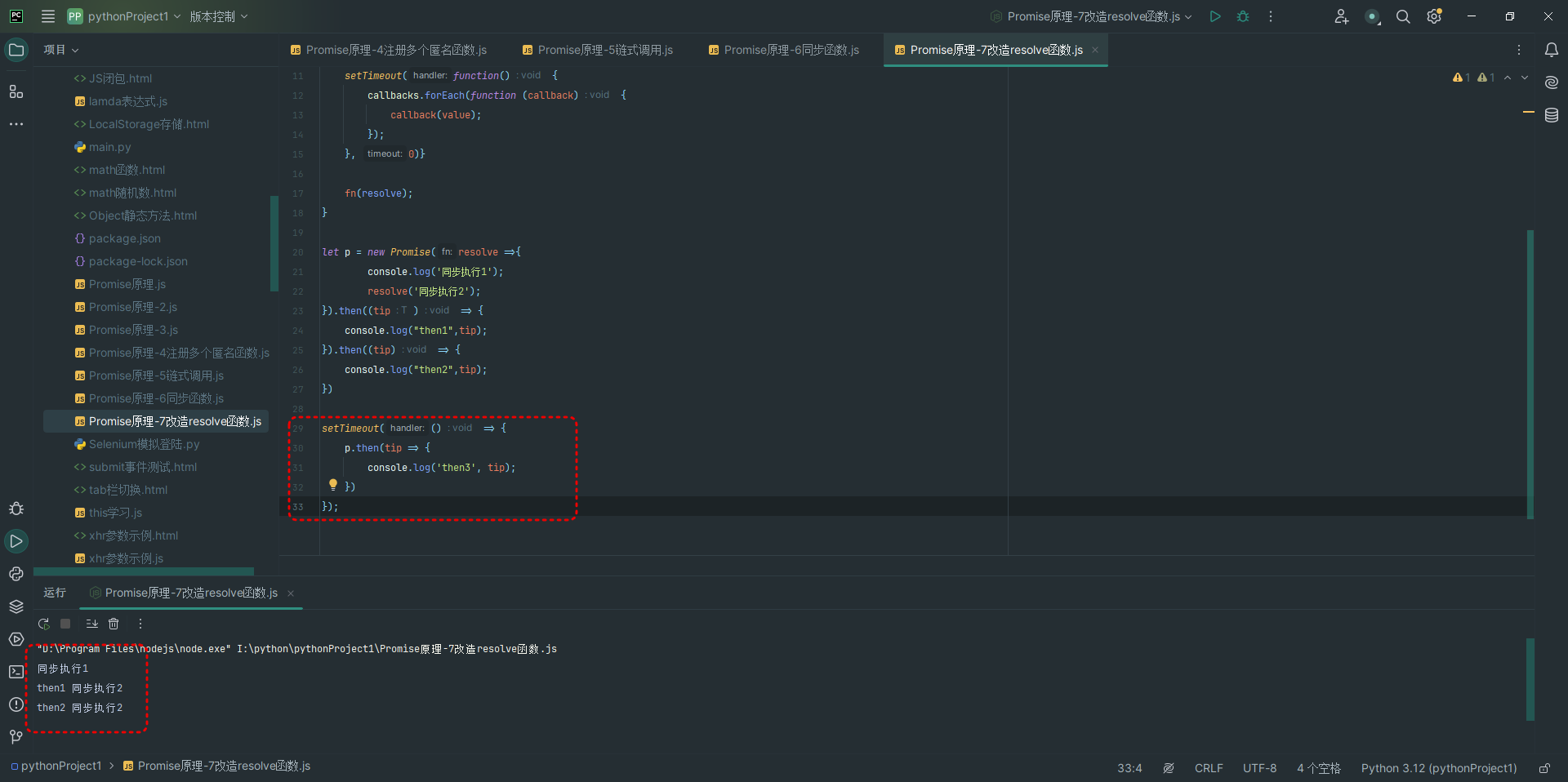The height and width of the screenshot is (782, 1568).
Task: Switch to Promise原理-6同步函数.js tab
Action: click(783, 50)
